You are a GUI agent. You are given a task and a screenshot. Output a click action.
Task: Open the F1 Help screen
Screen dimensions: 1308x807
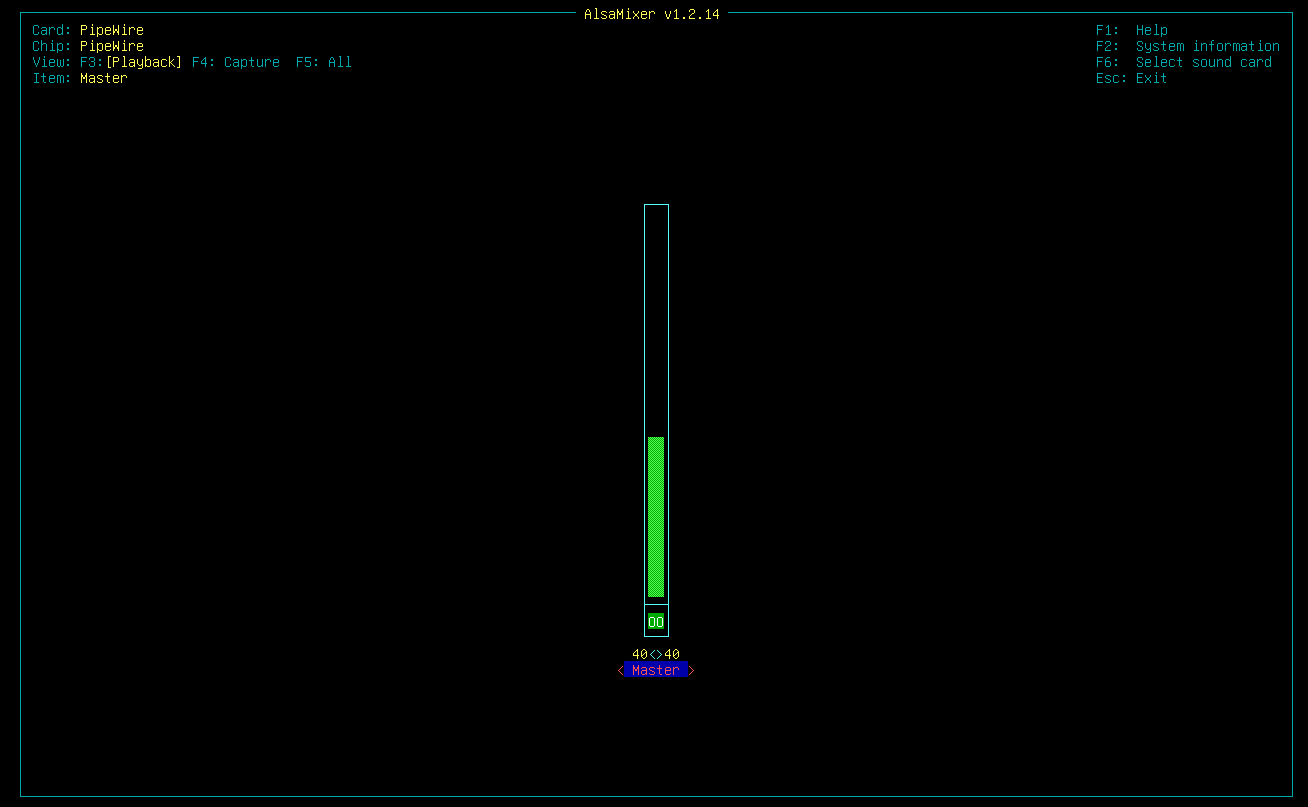click(x=1132, y=30)
